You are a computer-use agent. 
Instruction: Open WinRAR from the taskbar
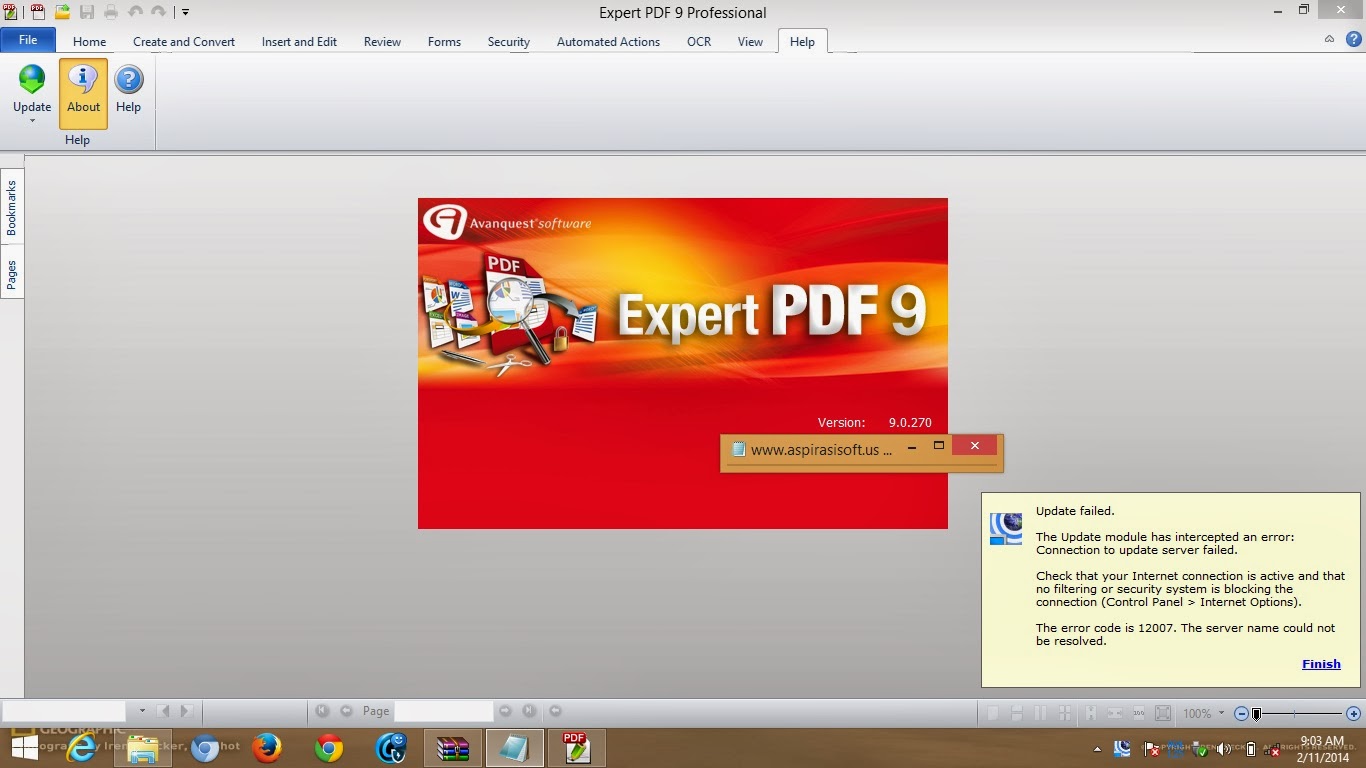(x=453, y=747)
